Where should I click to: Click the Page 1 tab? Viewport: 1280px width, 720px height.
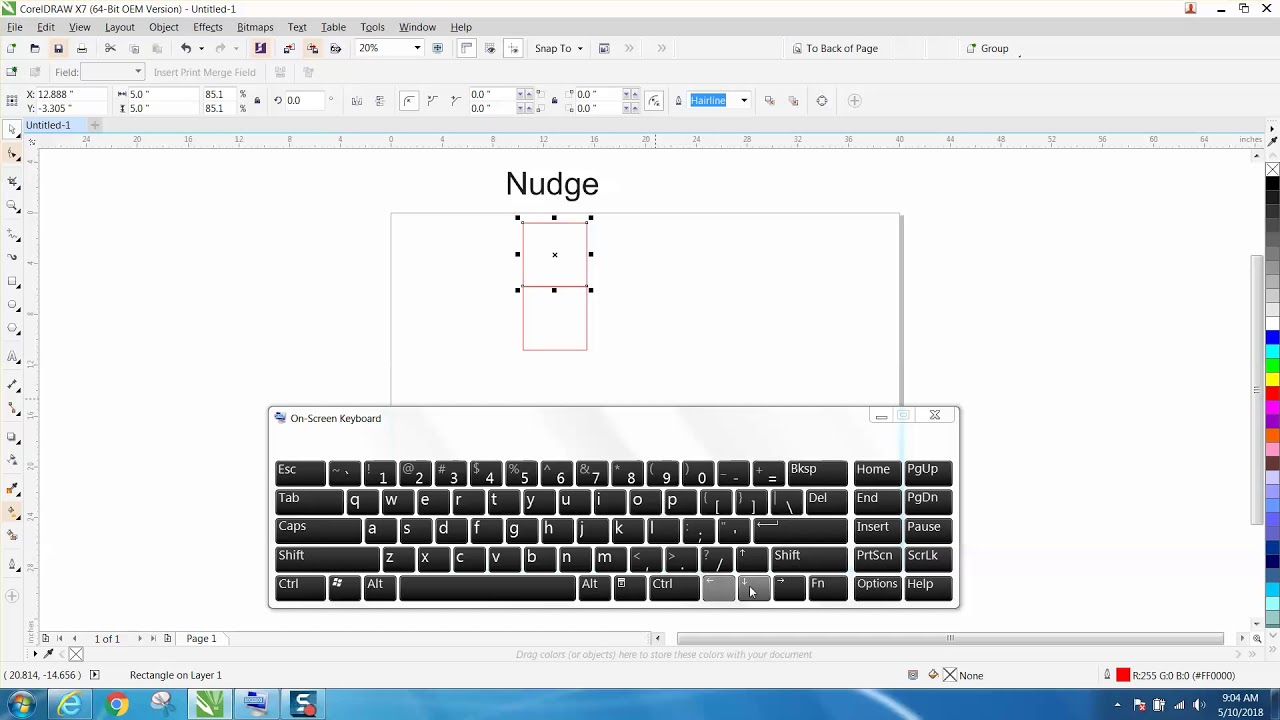click(201, 638)
